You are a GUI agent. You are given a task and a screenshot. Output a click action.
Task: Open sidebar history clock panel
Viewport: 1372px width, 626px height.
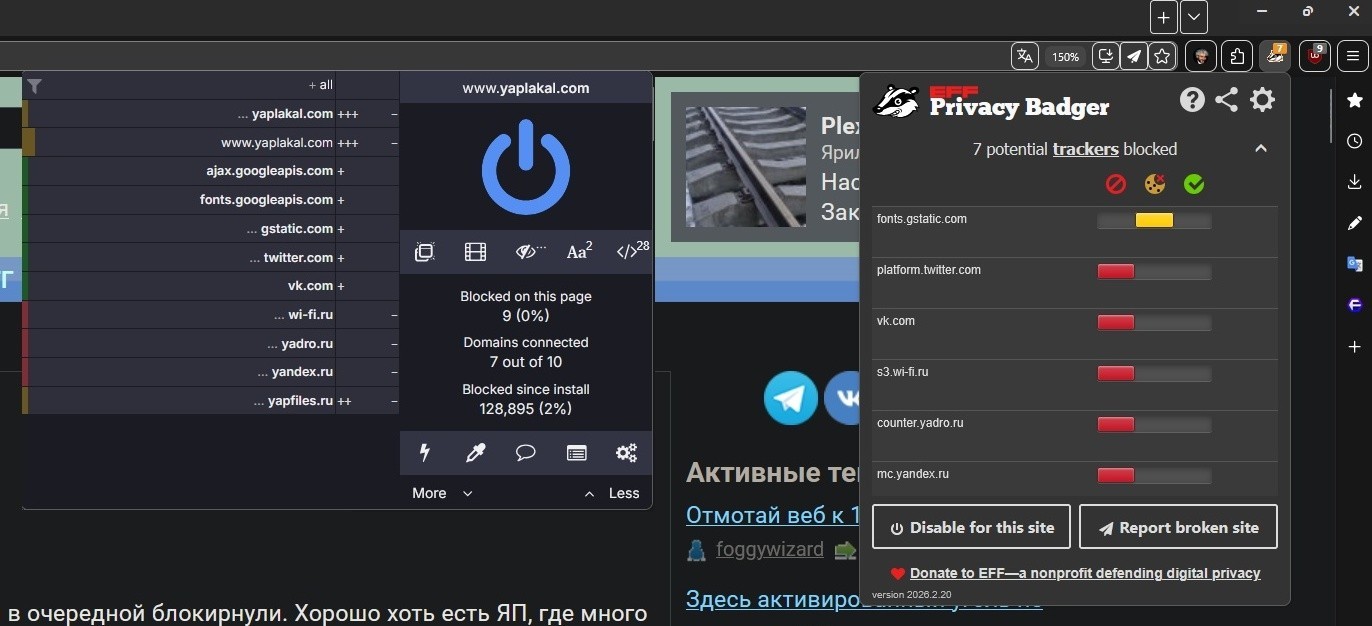[1355, 141]
